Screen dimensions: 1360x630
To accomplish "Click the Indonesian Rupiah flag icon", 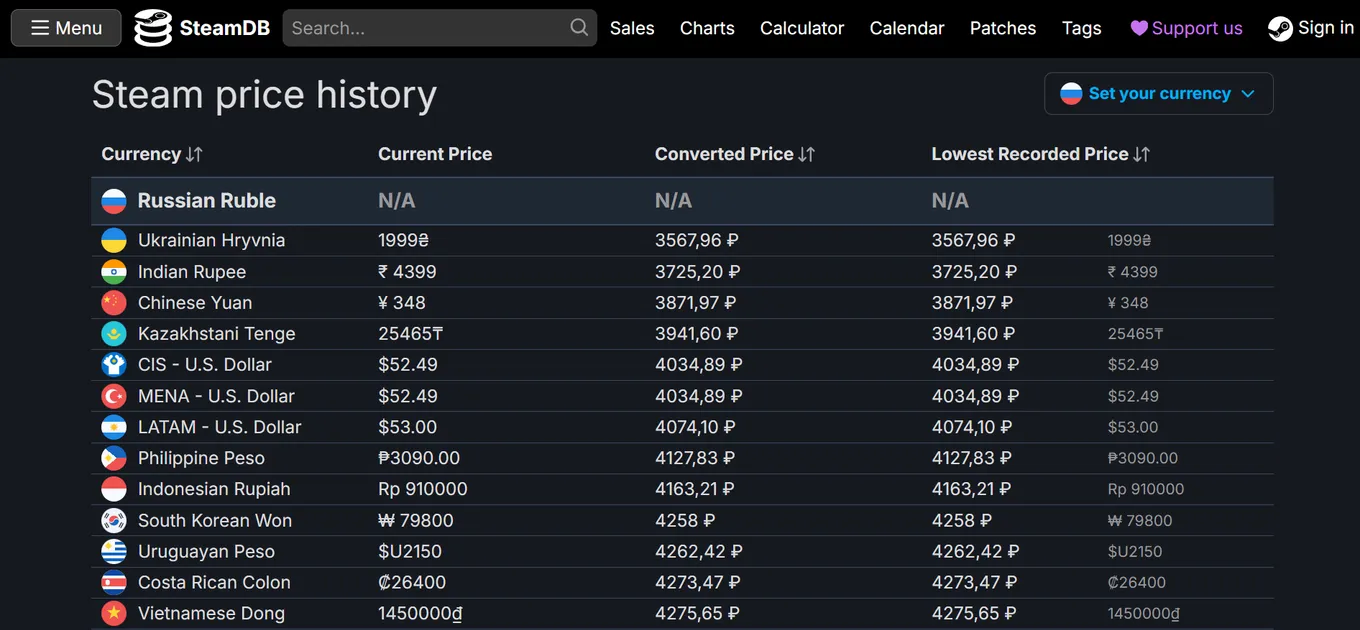I will tap(114, 489).
